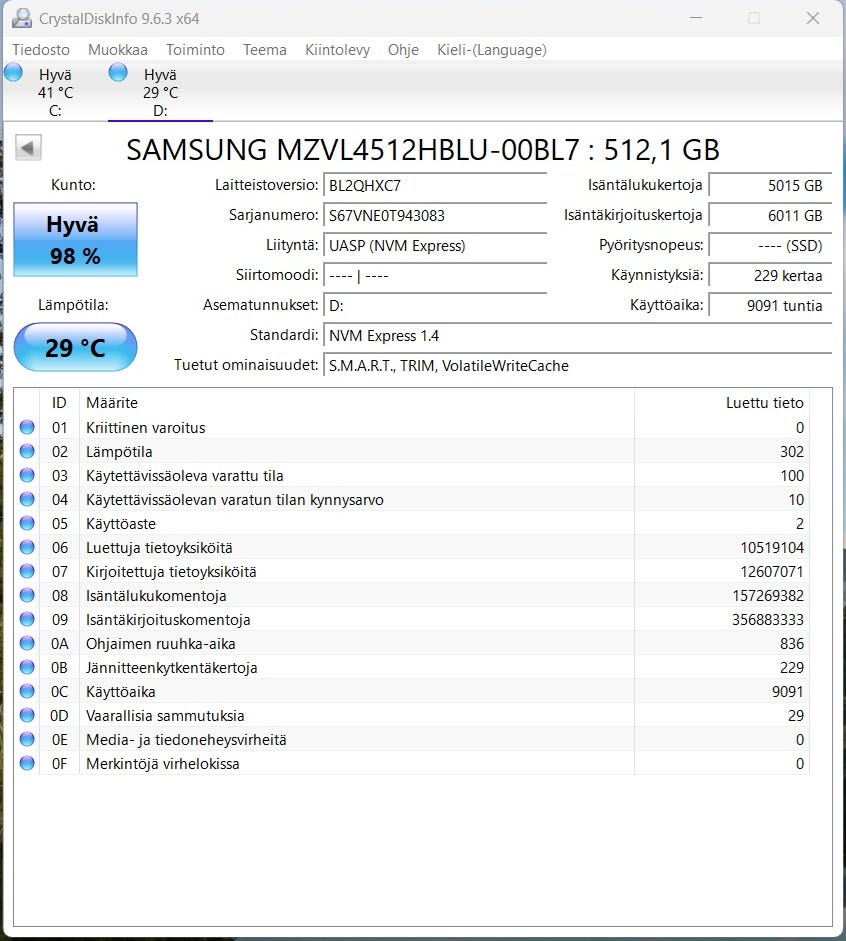Click the Isäntäkirjoituskertoja value 6011 GB

pyautogui.click(x=770, y=215)
